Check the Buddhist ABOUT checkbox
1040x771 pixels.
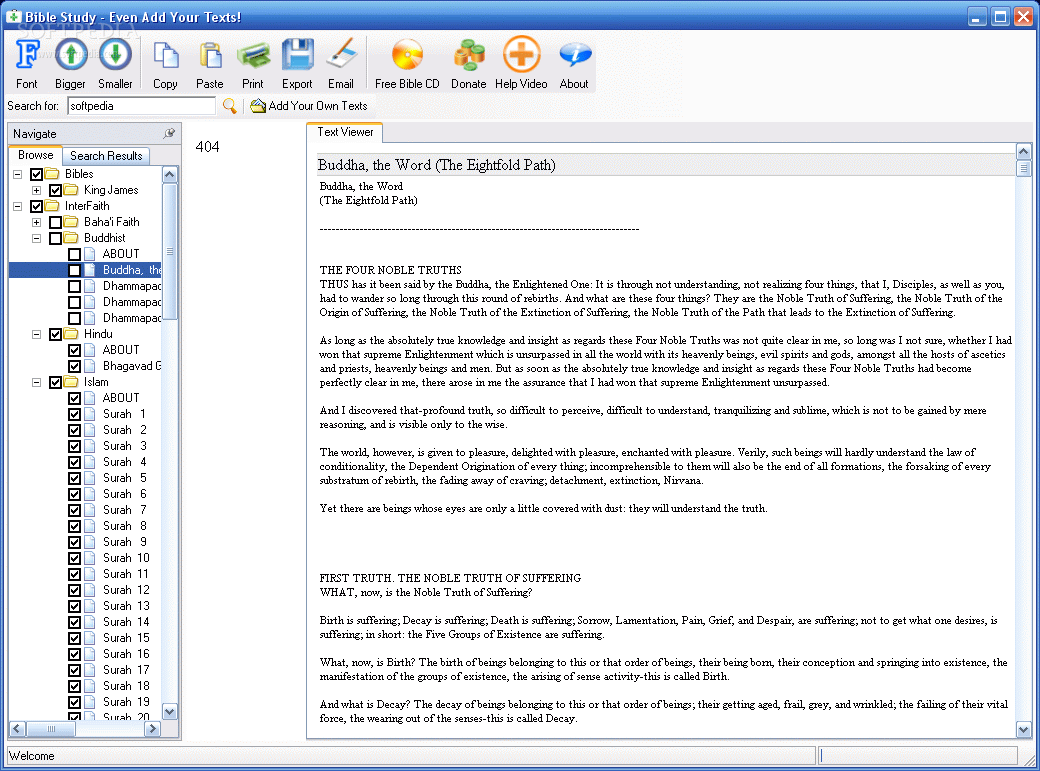tap(74, 254)
